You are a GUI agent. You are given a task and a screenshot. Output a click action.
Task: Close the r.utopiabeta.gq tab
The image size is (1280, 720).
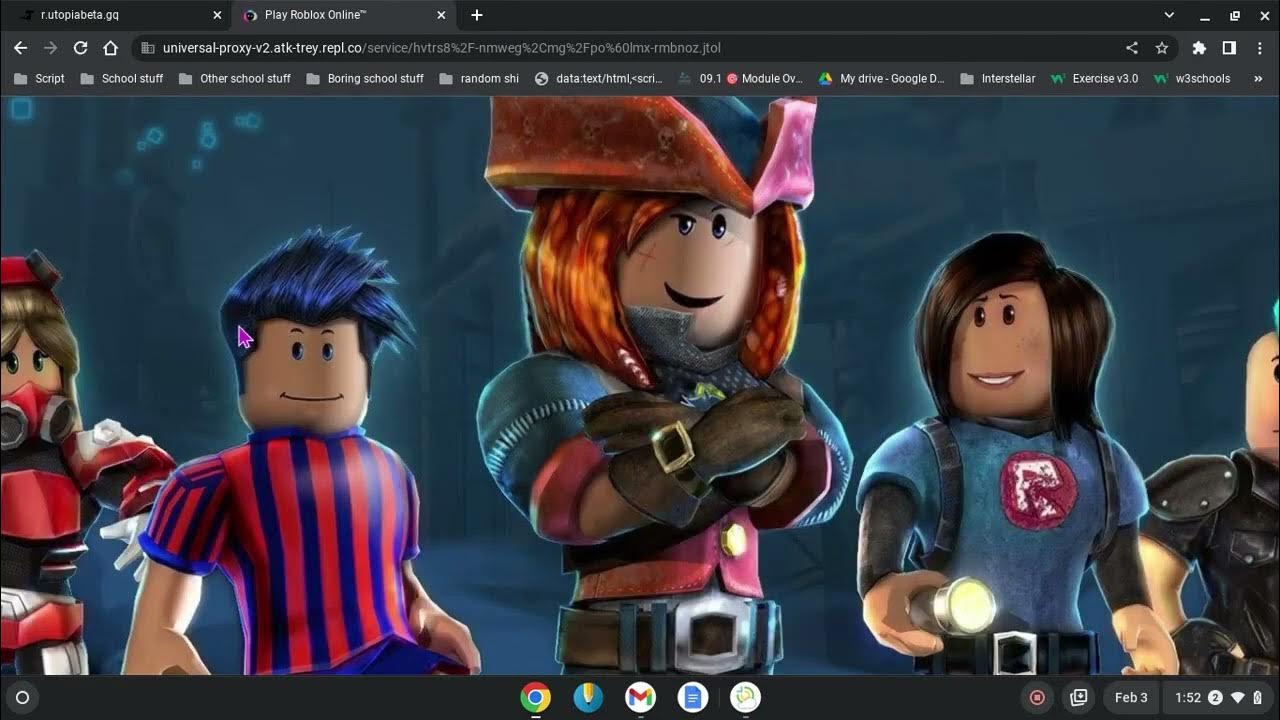coord(217,15)
